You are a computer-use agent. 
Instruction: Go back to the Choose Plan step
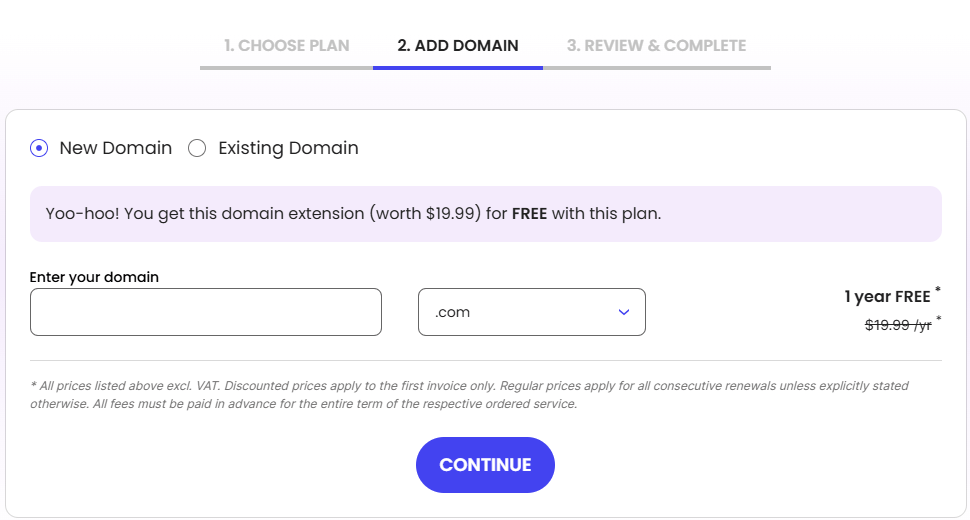286,45
